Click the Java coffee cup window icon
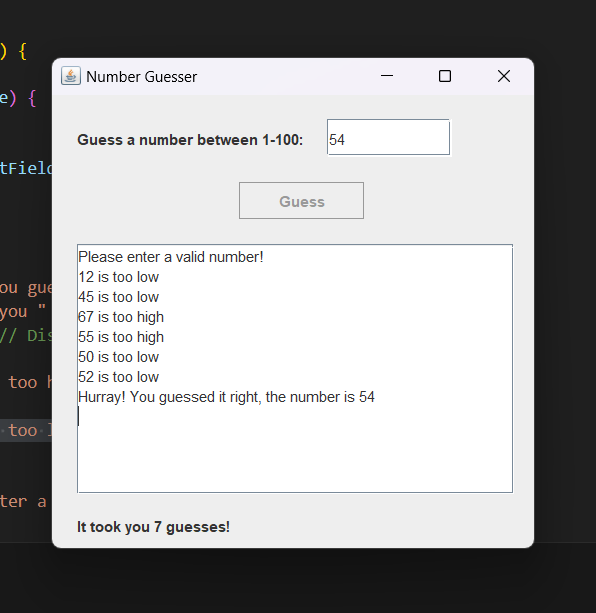 pyautogui.click(x=71, y=76)
